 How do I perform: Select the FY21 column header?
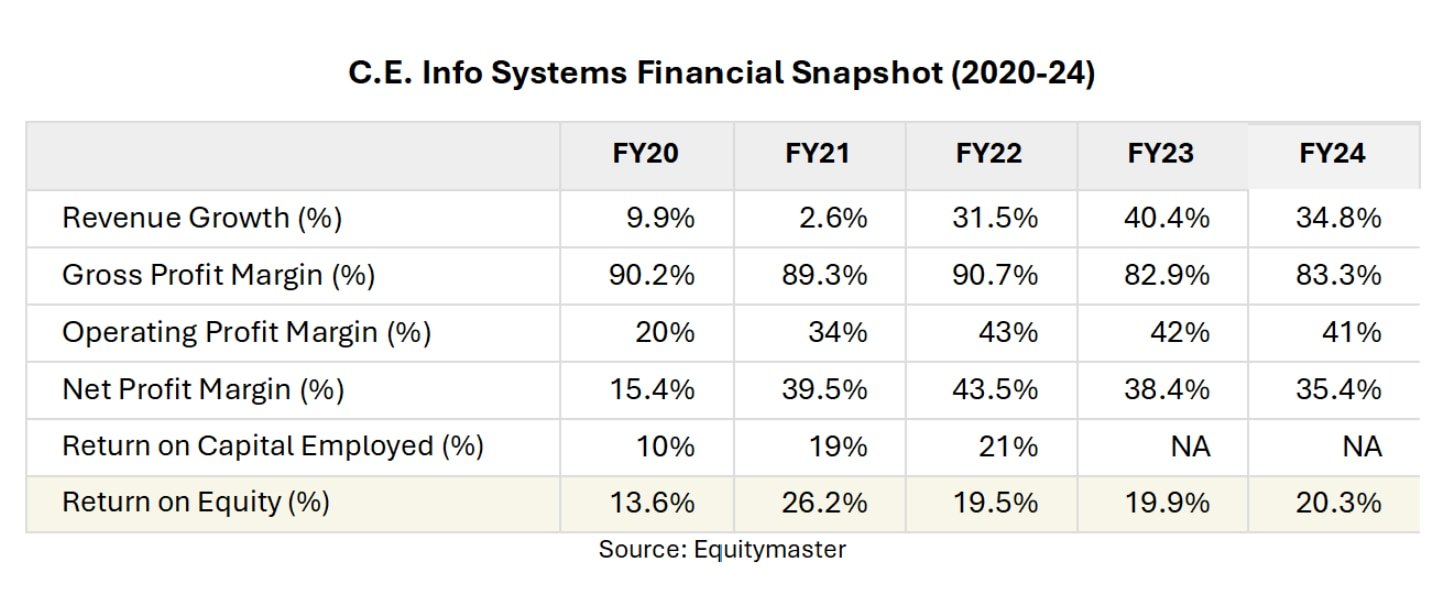coord(817,154)
